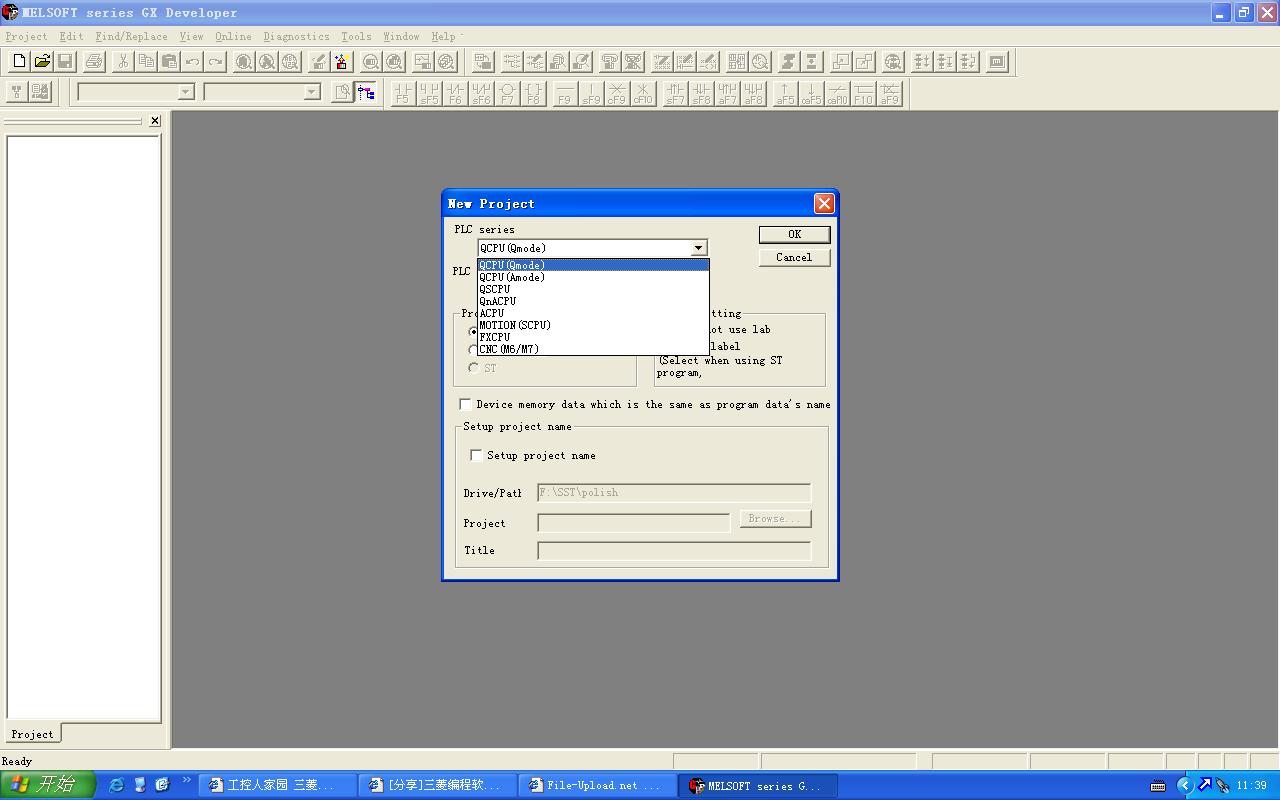Select FXCPU from the PLC series list
Viewport: 1280px width, 800px height.
click(494, 337)
